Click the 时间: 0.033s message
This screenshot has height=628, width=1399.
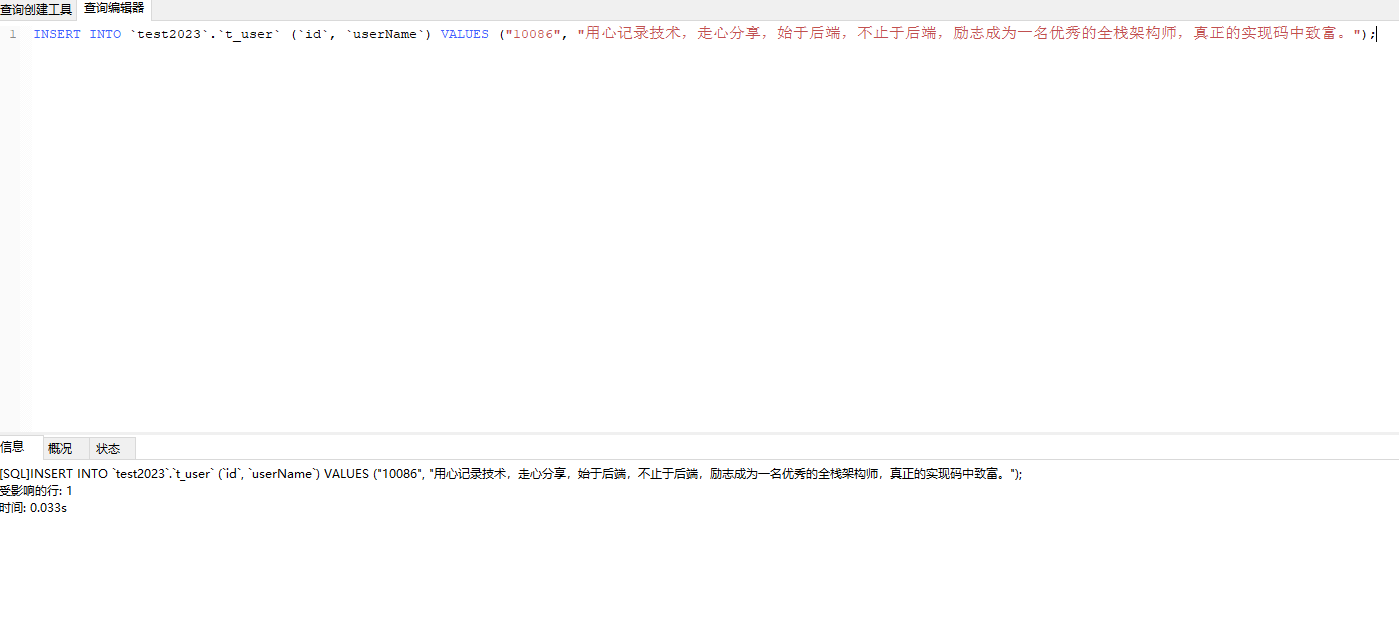(x=33, y=508)
